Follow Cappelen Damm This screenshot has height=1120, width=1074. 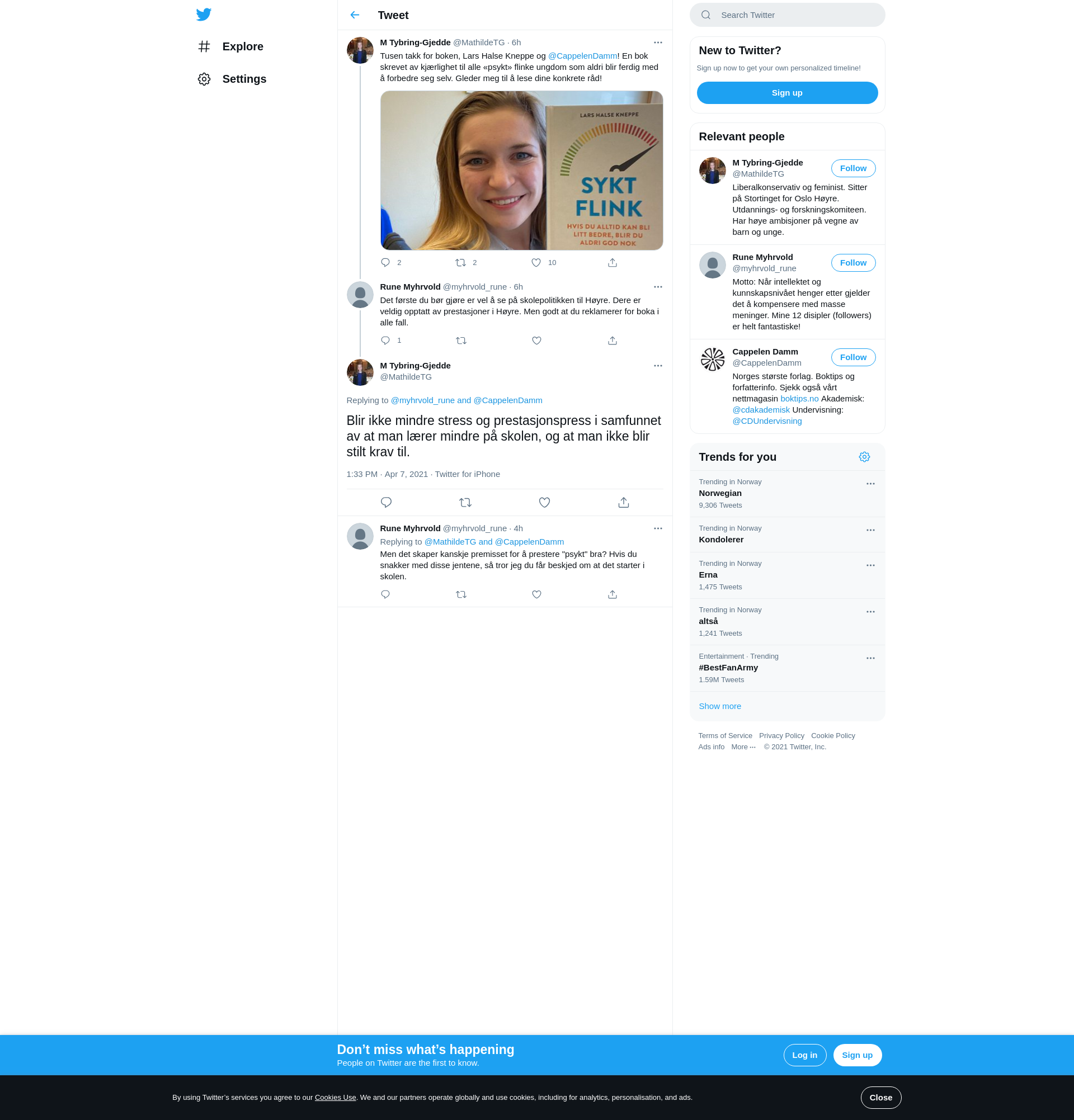coord(853,357)
